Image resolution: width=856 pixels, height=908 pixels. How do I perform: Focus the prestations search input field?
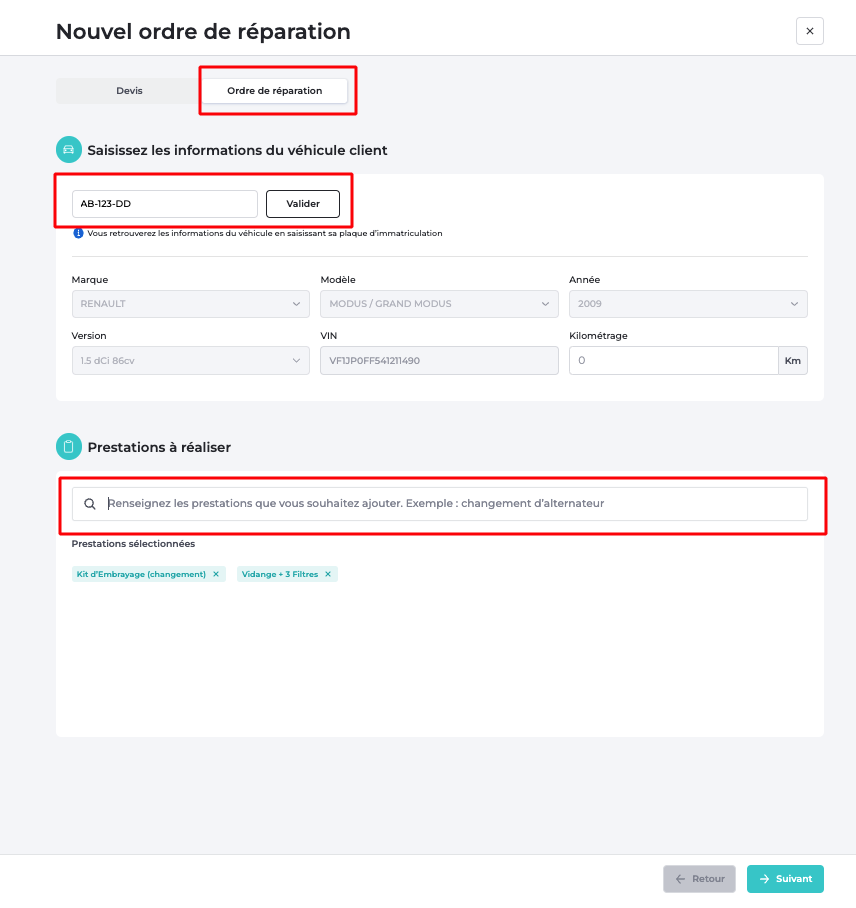pyautogui.click(x=440, y=504)
